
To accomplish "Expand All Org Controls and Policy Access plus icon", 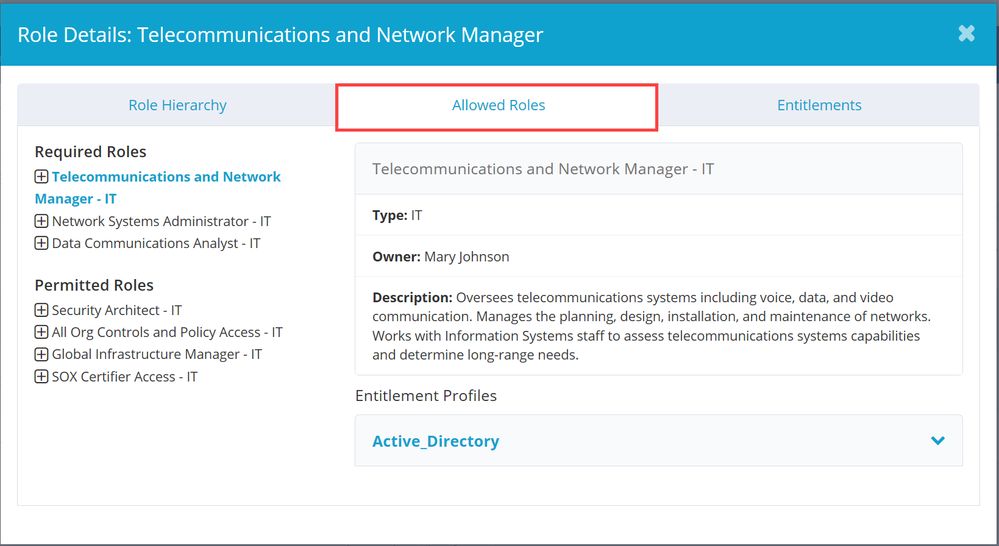I will tap(41, 332).
